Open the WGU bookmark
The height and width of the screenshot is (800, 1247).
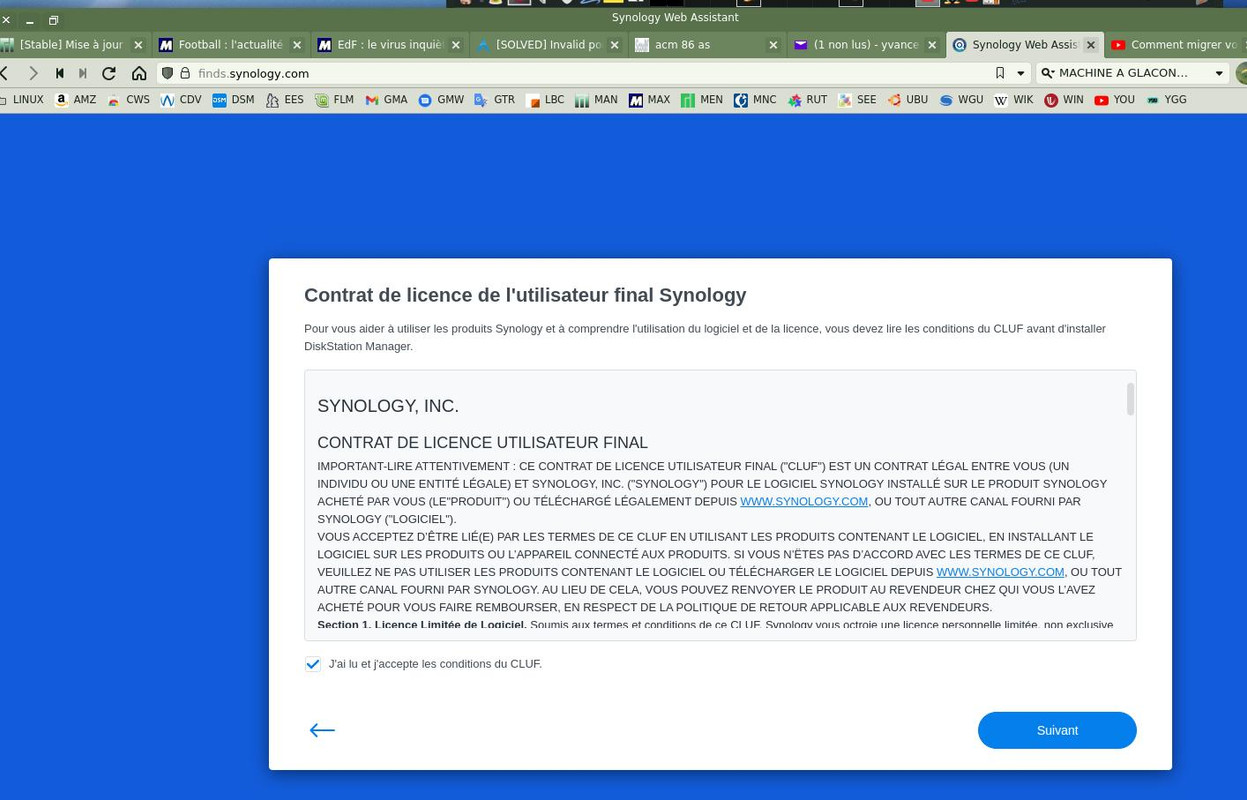[x=960, y=100]
